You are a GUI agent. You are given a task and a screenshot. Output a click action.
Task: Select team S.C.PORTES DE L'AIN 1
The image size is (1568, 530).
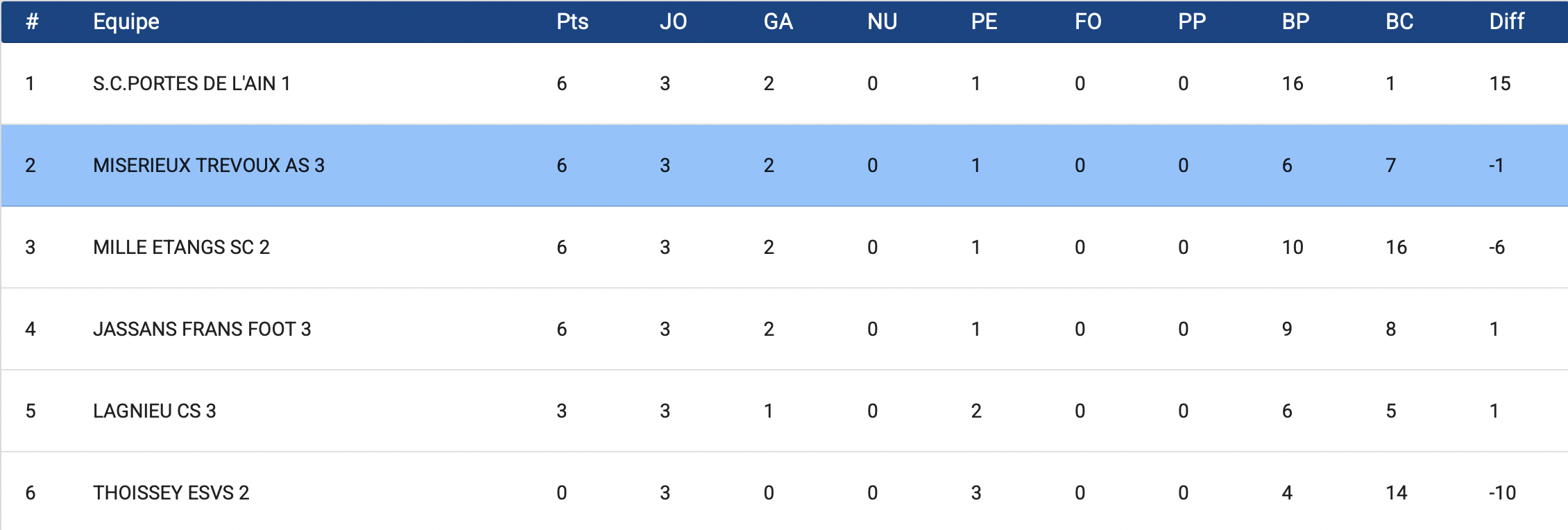tap(191, 83)
